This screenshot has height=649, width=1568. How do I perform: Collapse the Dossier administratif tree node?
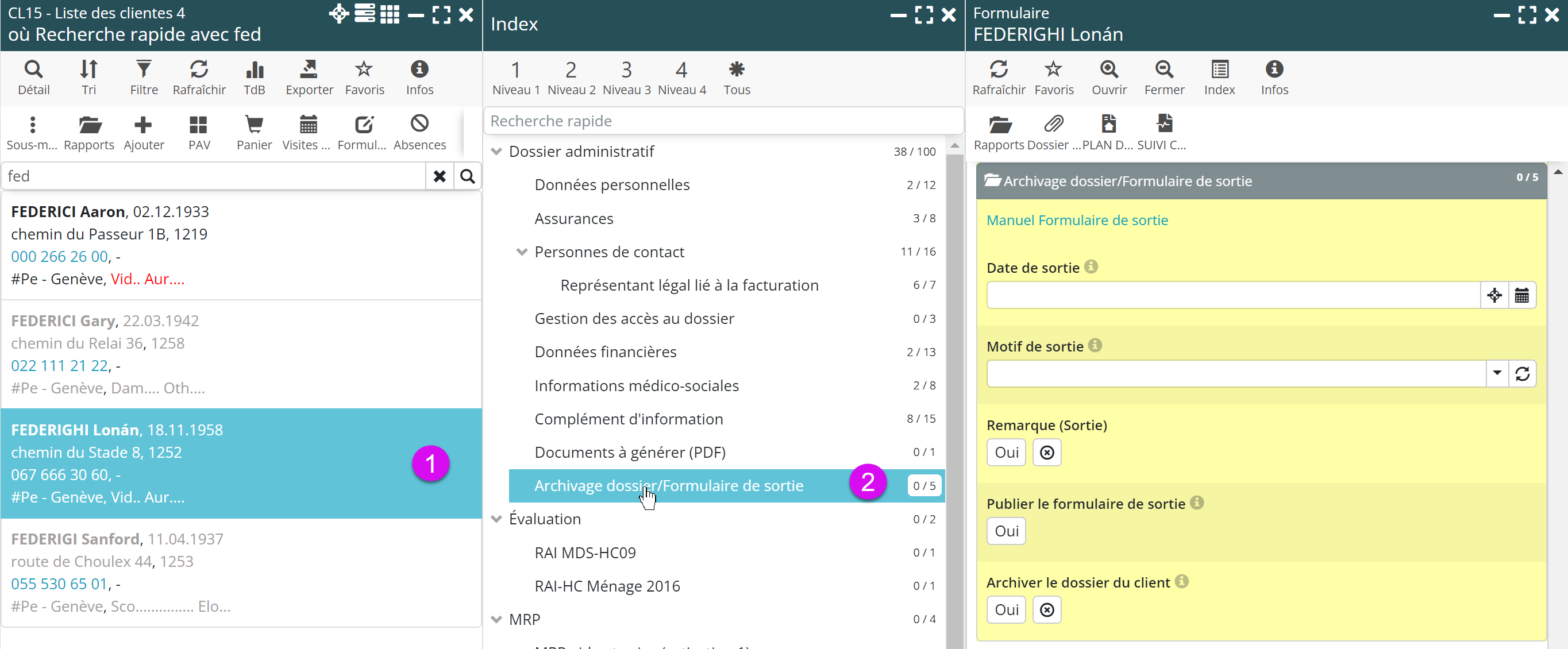[496, 152]
